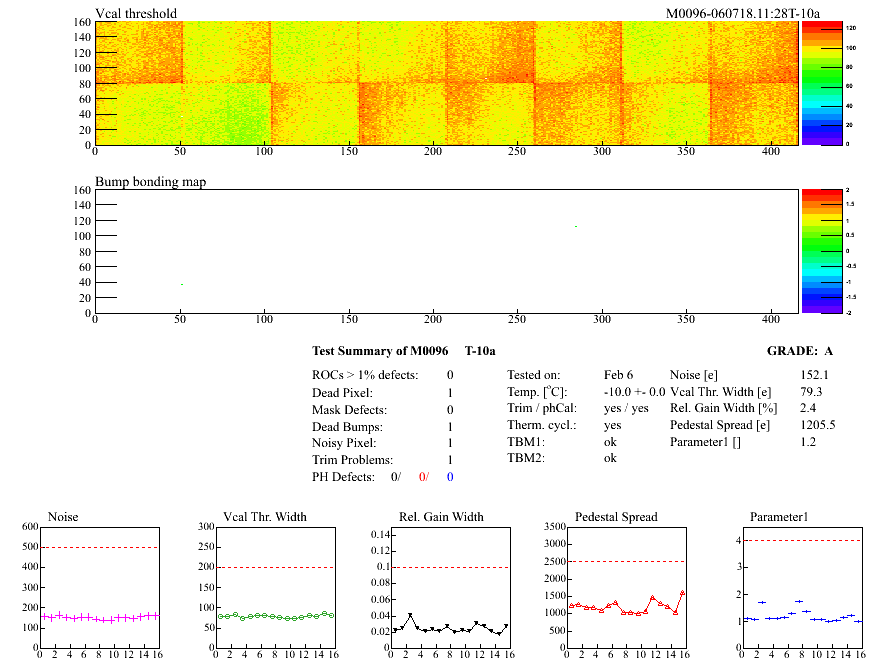Click the green defect dot near x=285
Viewport: 896px width, 672px height.
576,226
